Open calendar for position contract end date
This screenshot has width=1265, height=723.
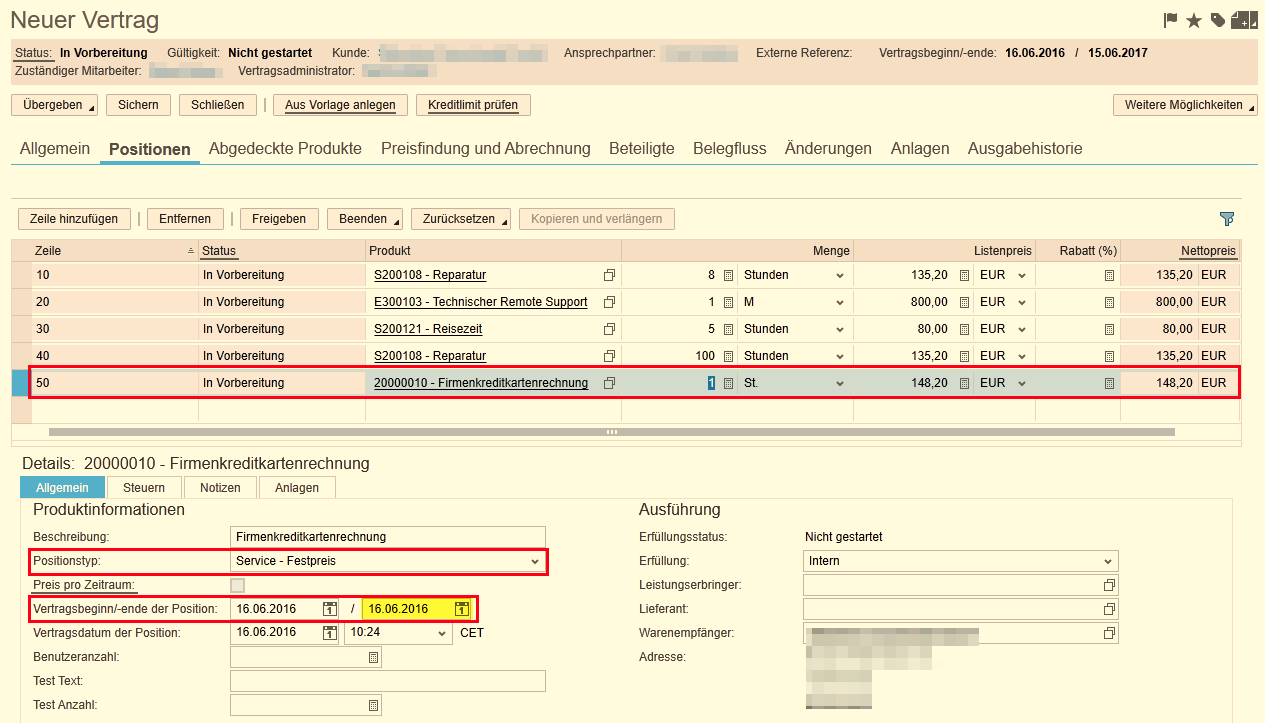point(462,609)
